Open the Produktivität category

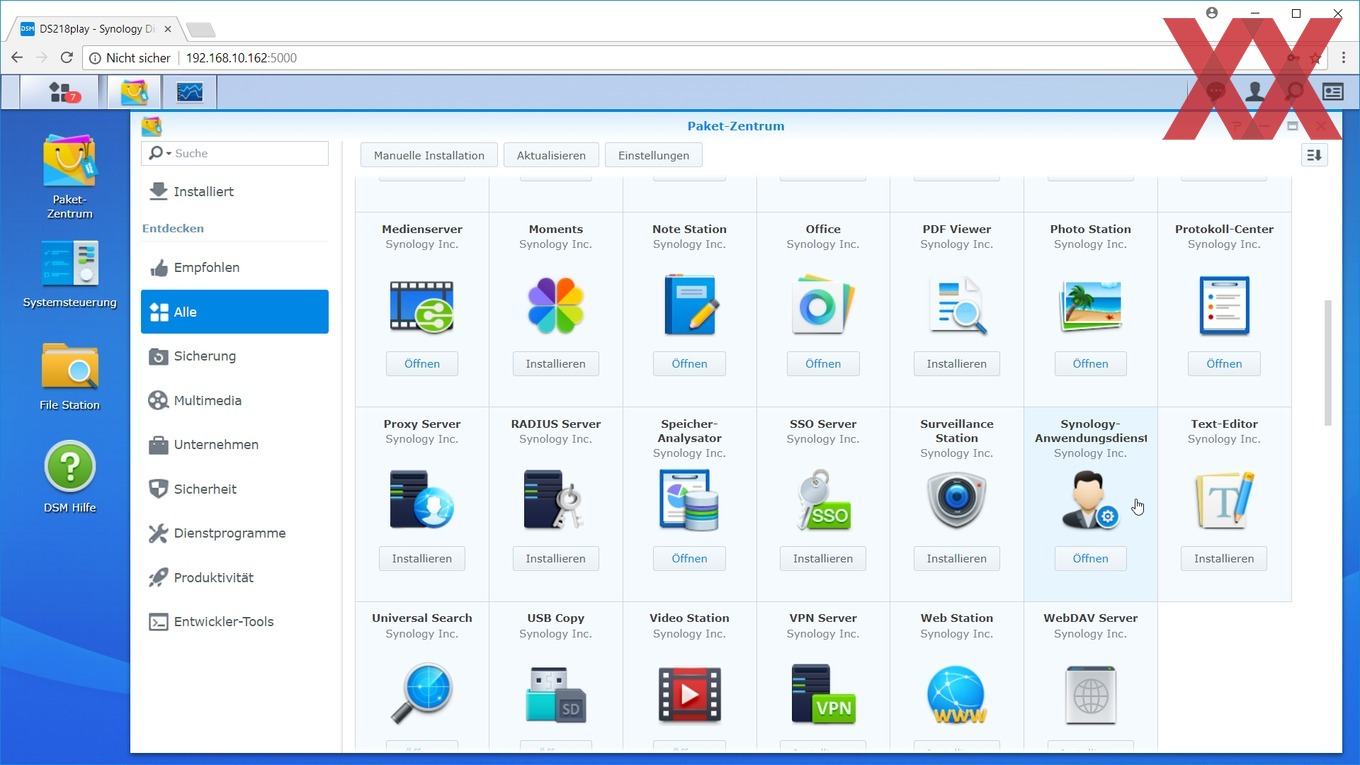click(235, 577)
